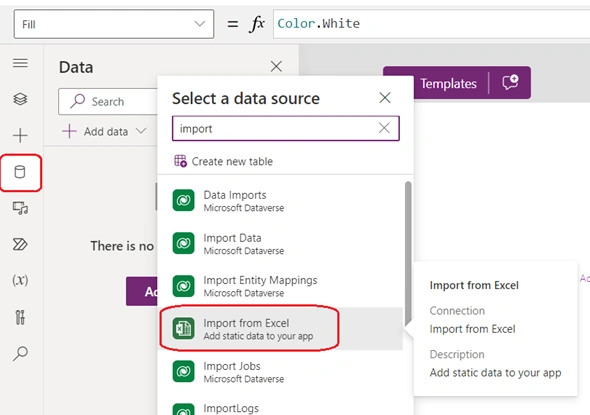Click the 'Add static data to your app' tooltip description
Screen dimensions: 590x415
[495, 372]
